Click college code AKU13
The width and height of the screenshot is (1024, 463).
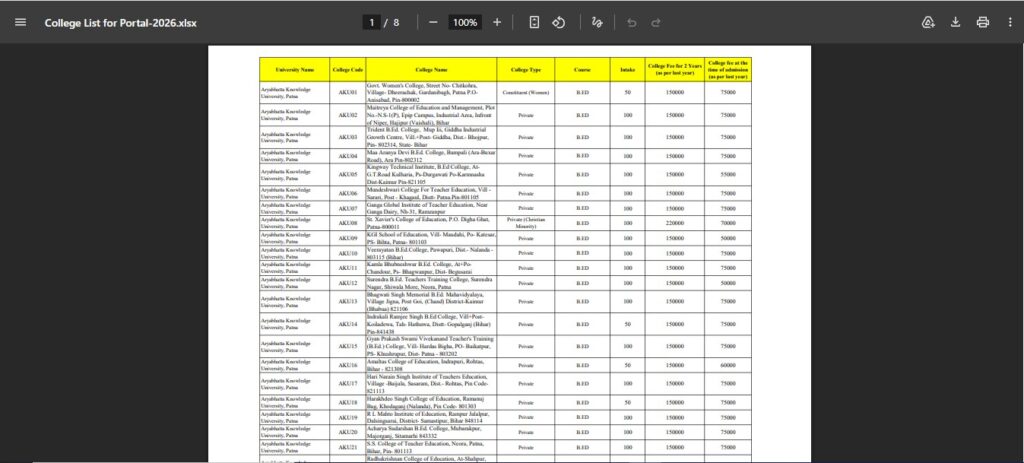point(347,302)
